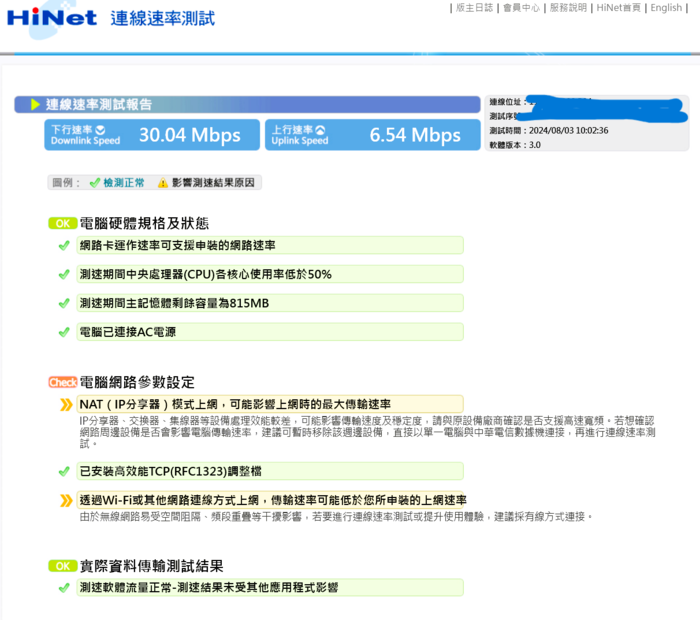The width and height of the screenshot is (700, 620).
Task: Click 電腦硬體規格及狀態 section heading
Action: pyautogui.click(x=144, y=223)
